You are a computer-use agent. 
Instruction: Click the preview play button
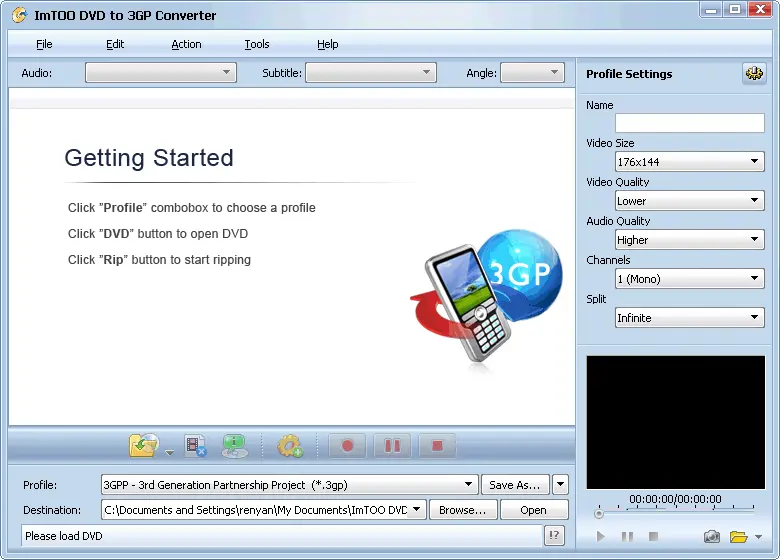point(600,537)
